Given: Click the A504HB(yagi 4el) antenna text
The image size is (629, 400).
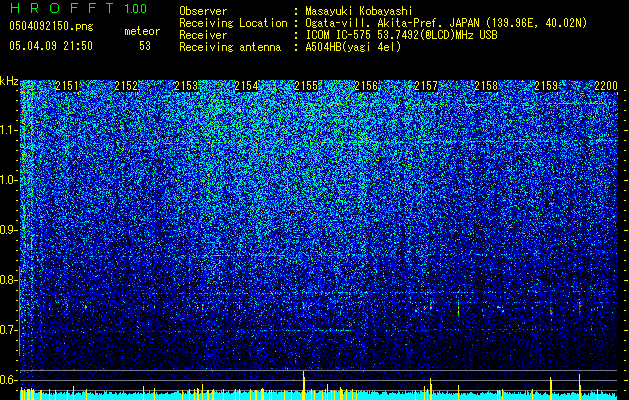Looking at the screenshot, I should [x=353, y=47].
